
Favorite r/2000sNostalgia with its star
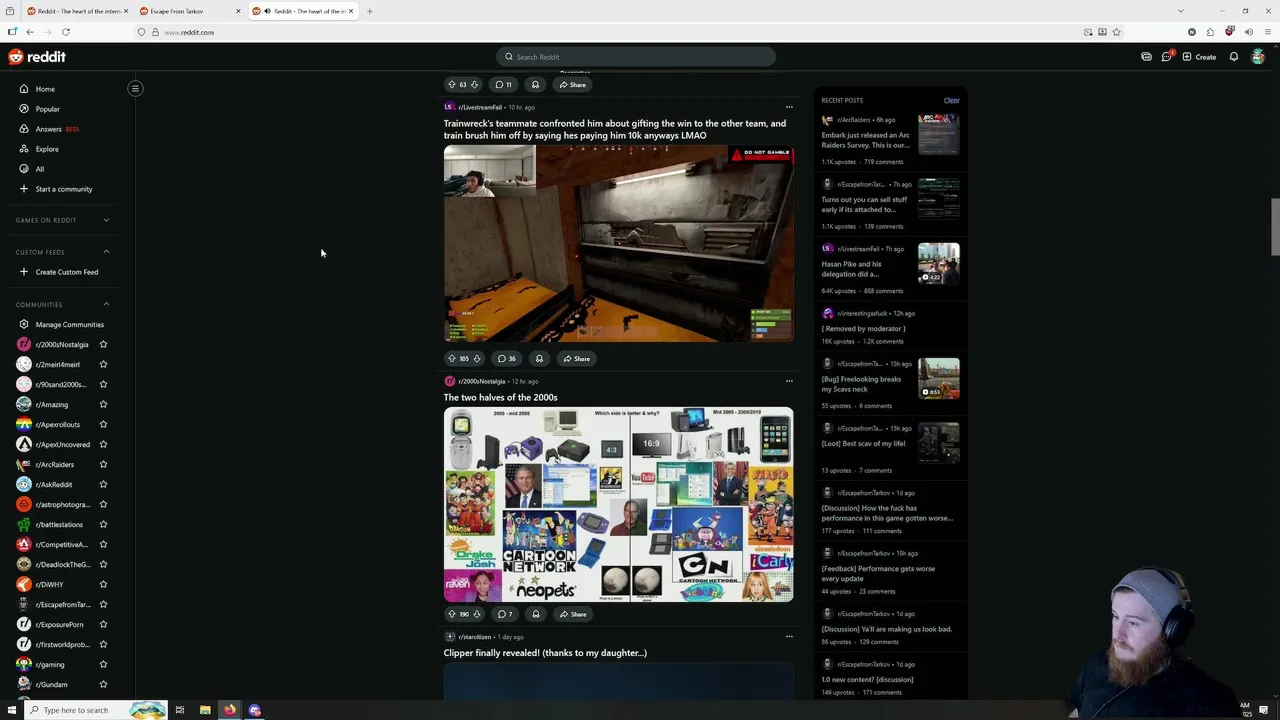pos(103,344)
